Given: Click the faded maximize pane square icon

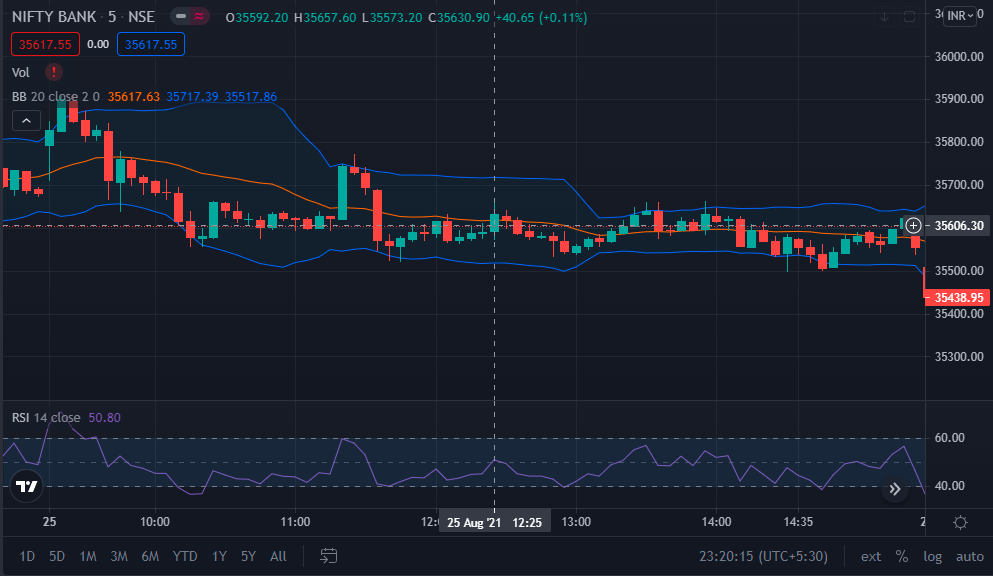Looking at the screenshot, I should coord(909,17).
